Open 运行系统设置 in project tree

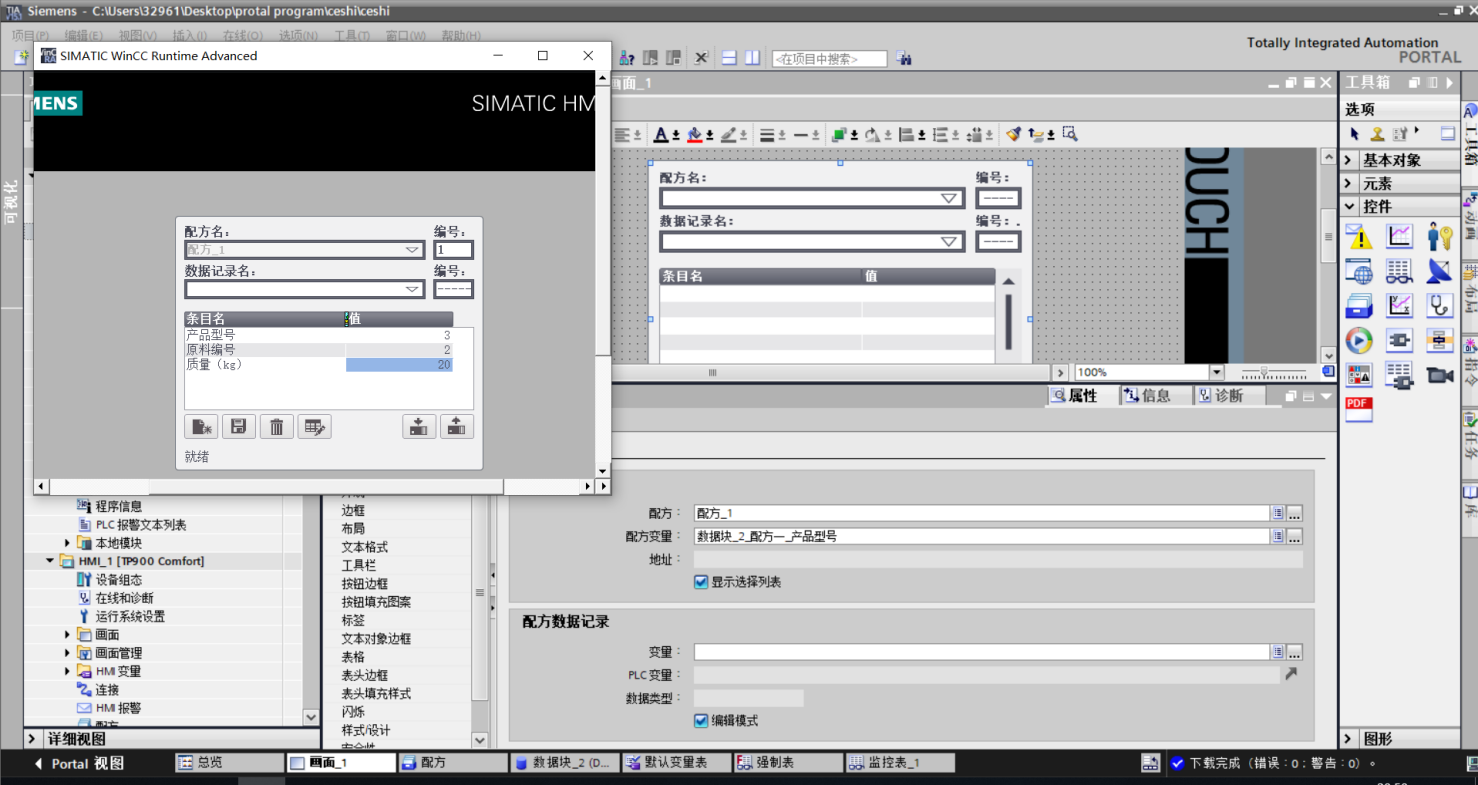click(130, 617)
